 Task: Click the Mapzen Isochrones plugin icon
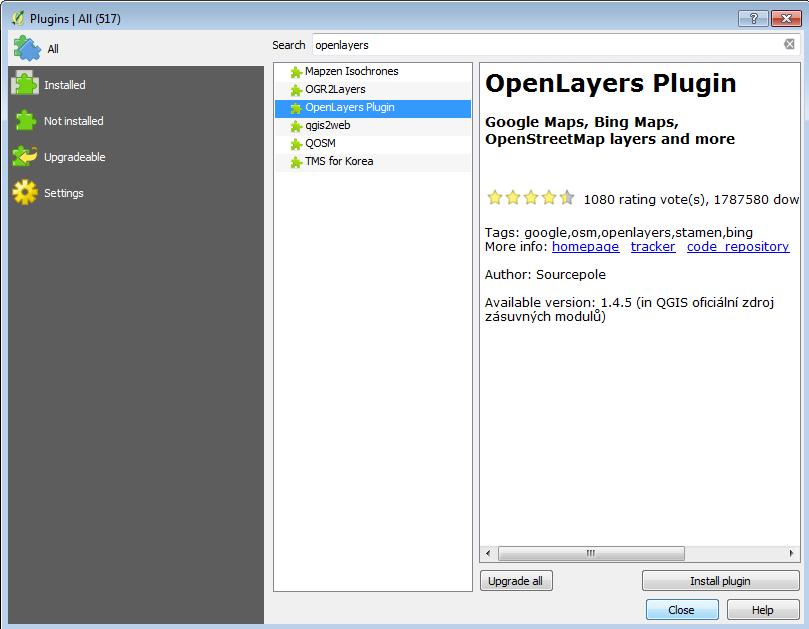[x=296, y=72]
